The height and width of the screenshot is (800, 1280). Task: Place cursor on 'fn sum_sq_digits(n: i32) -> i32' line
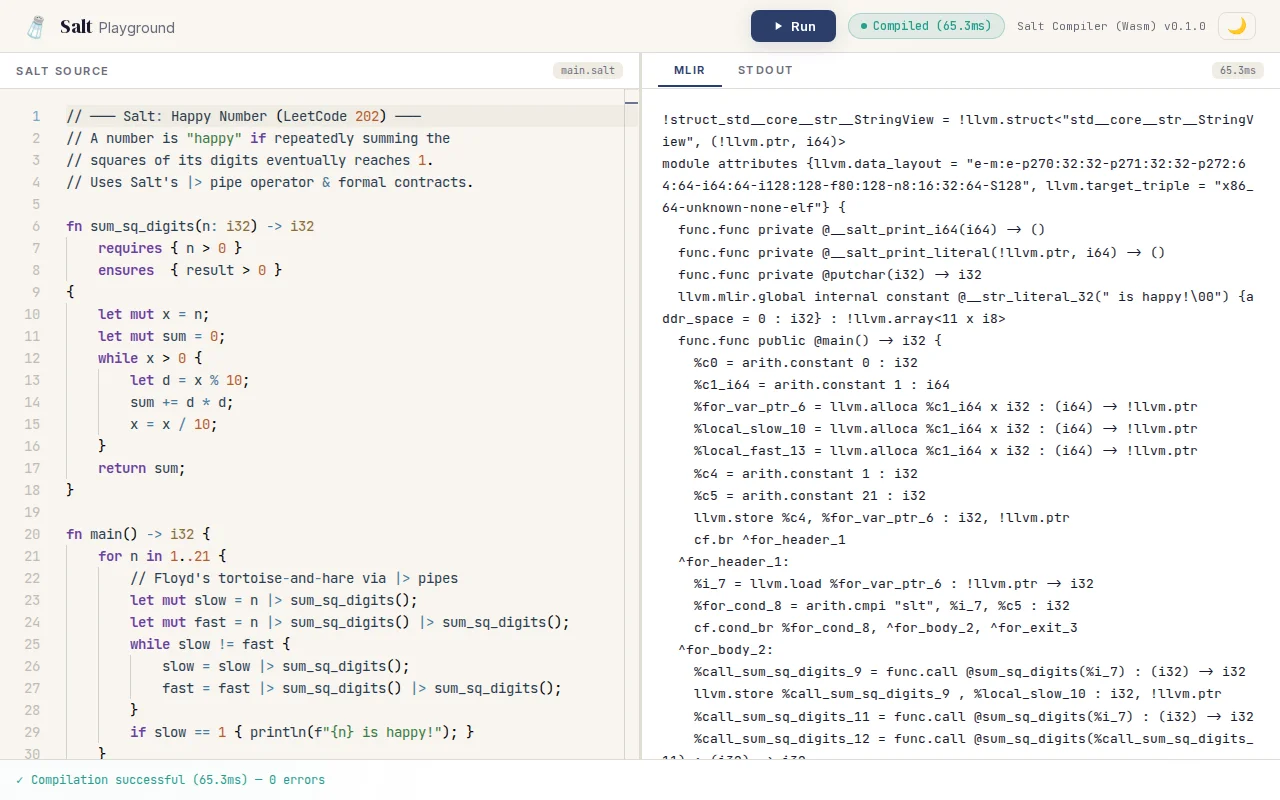pyautogui.click(x=190, y=226)
